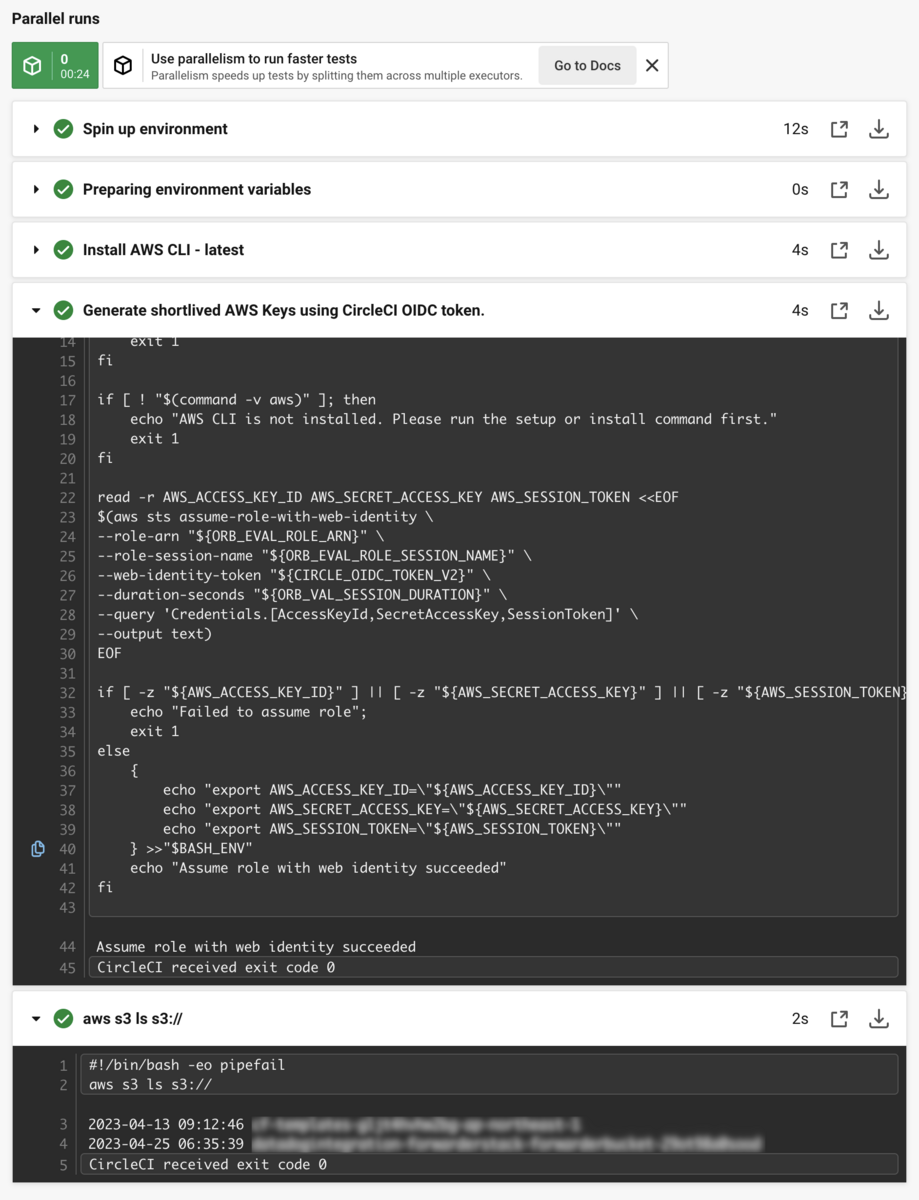The height and width of the screenshot is (1200, 919).
Task: Click the cube icon in the parallelism banner
Action: click(121, 66)
